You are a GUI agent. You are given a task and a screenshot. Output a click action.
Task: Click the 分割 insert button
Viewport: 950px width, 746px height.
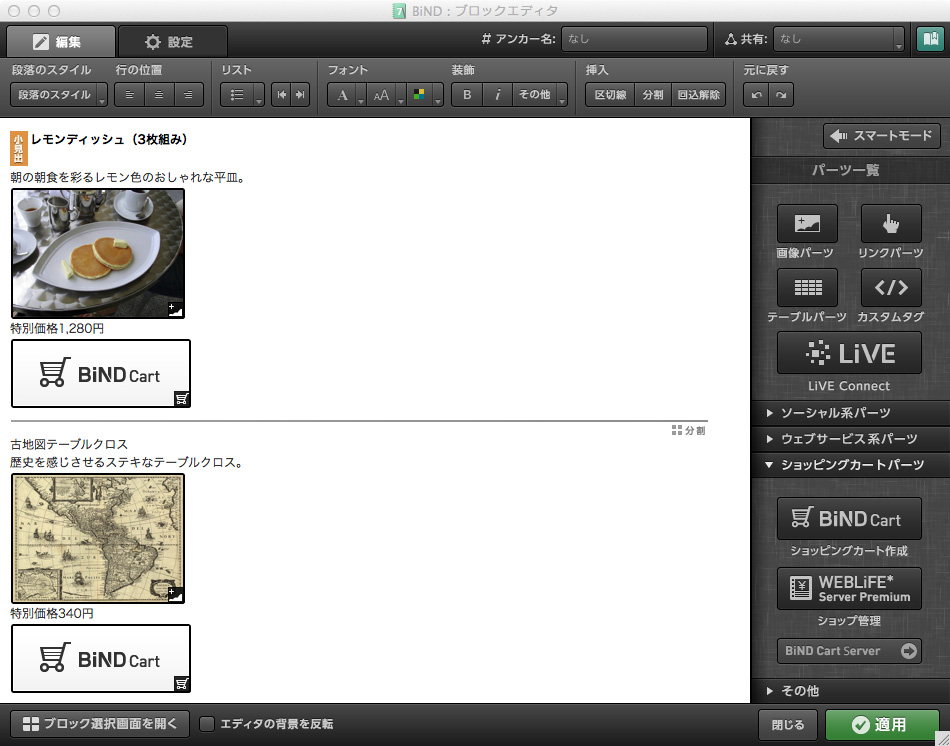pyautogui.click(x=653, y=95)
